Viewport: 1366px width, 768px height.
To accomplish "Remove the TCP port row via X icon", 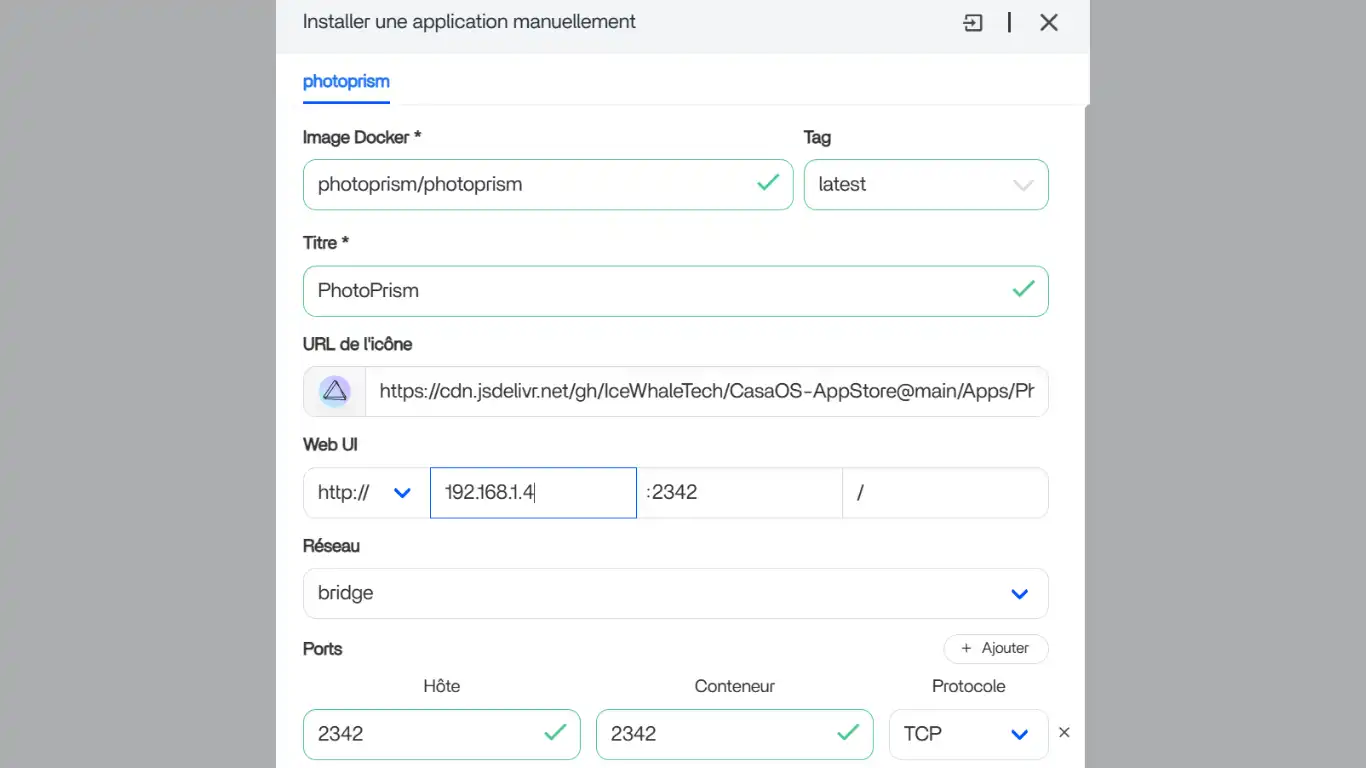I will coord(1064,732).
